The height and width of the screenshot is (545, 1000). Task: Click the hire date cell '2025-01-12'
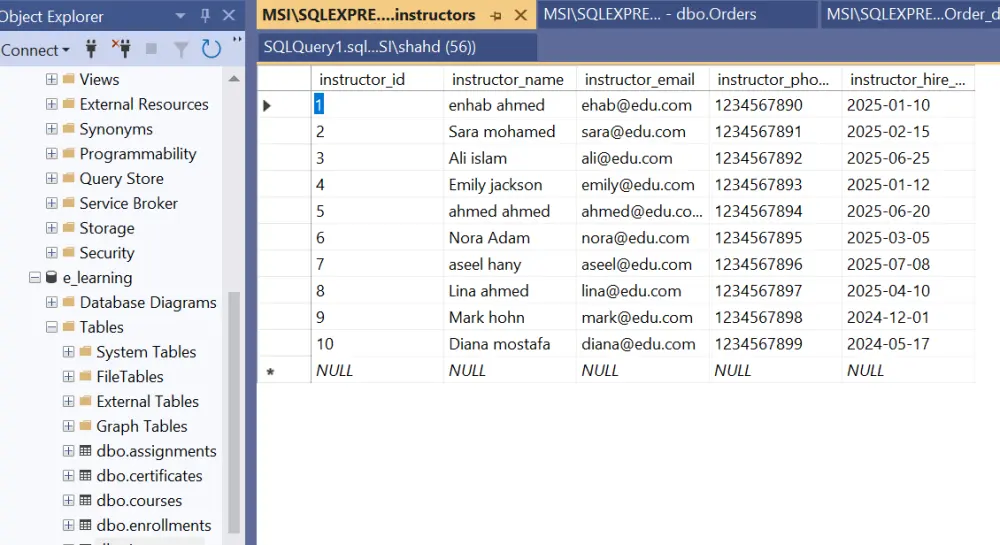point(908,185)
